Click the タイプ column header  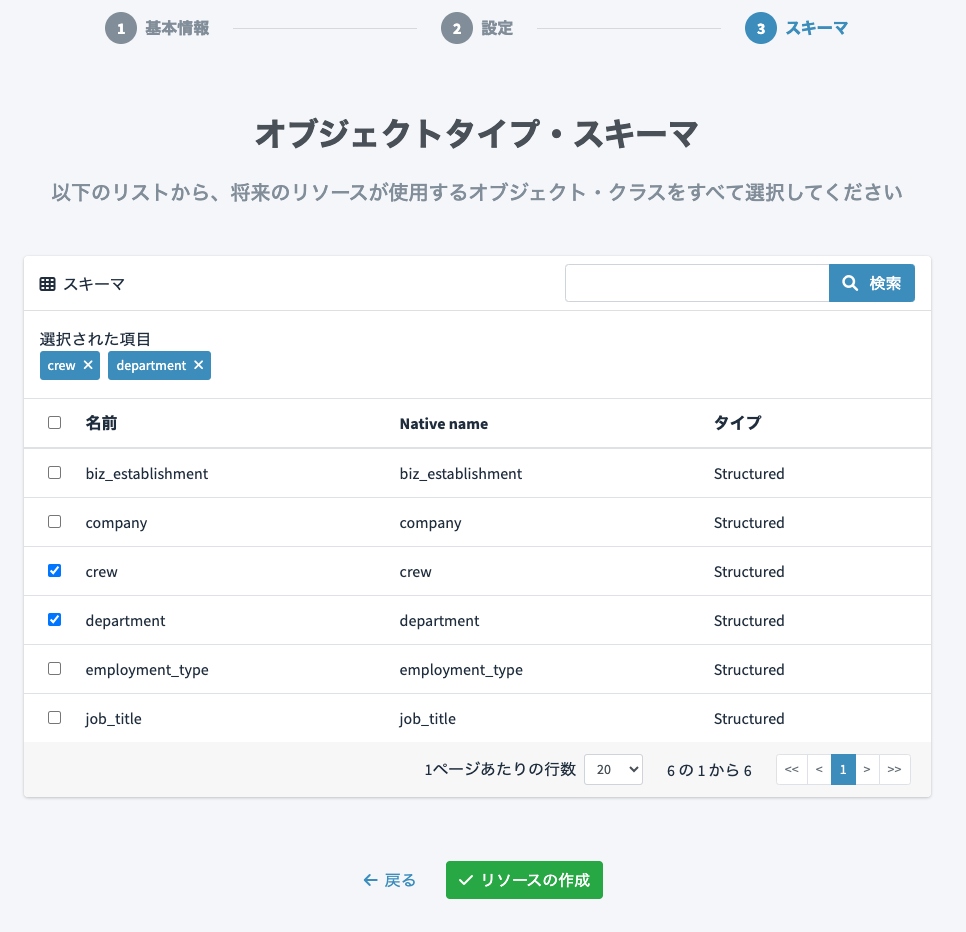[x=737, y=423]
